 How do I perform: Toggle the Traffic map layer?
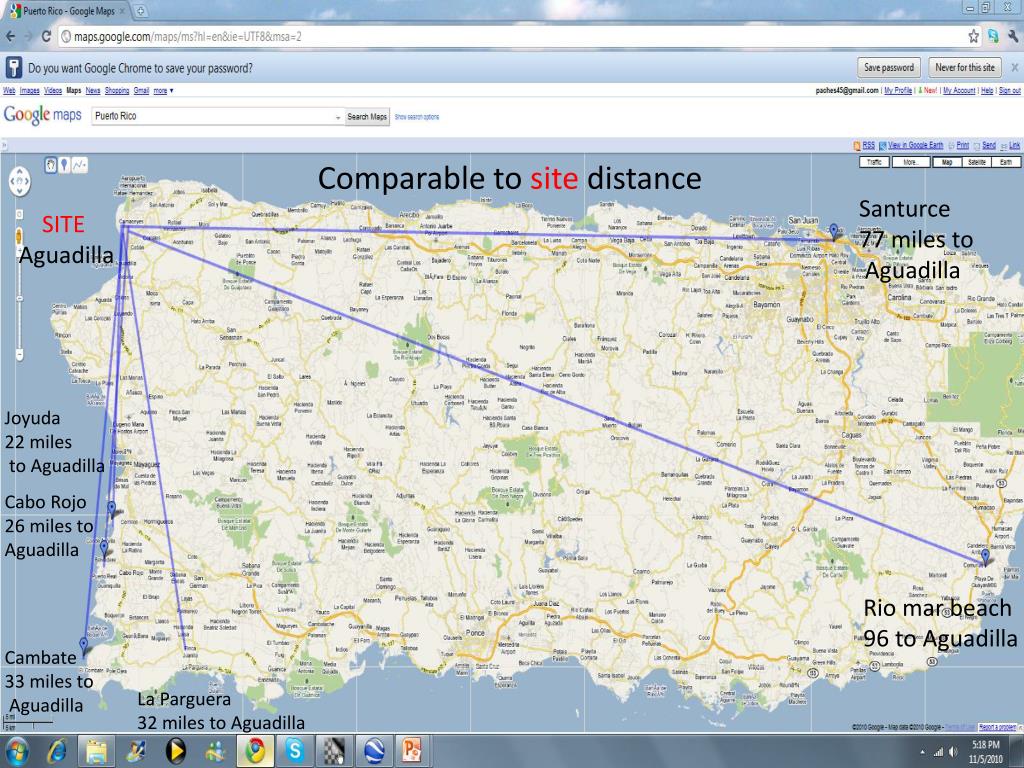pyautogui.click(x=874, y=162)
